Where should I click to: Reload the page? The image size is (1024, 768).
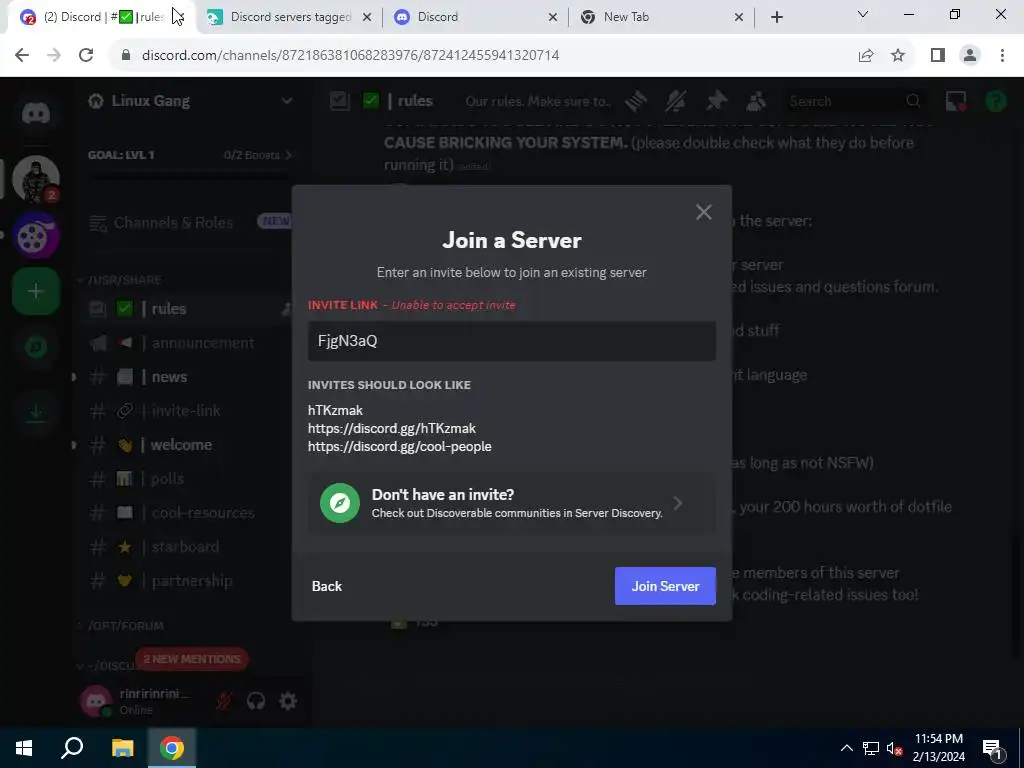(x=86, y=55)
